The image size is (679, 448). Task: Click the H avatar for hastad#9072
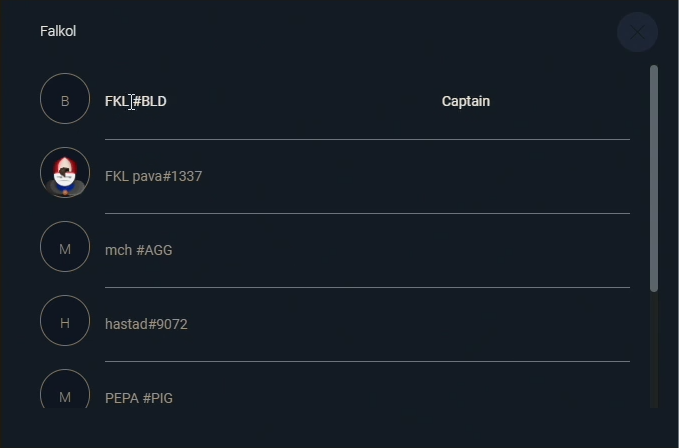click(65, 322)
